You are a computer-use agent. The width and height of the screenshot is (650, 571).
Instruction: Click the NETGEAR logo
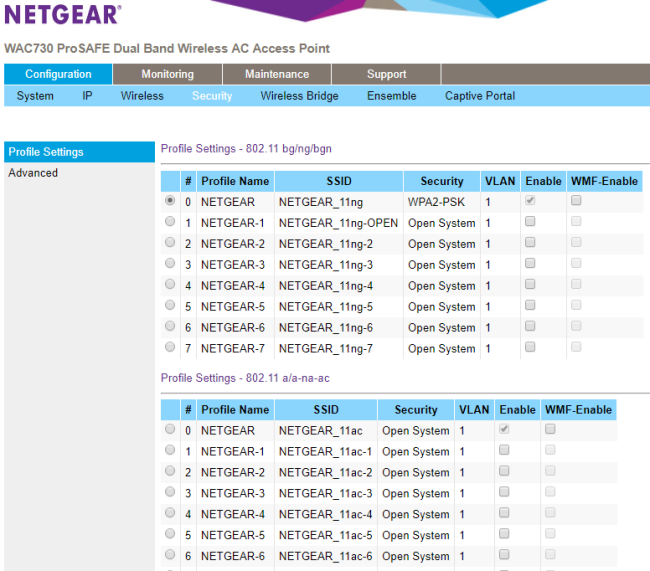pos(63,14)
